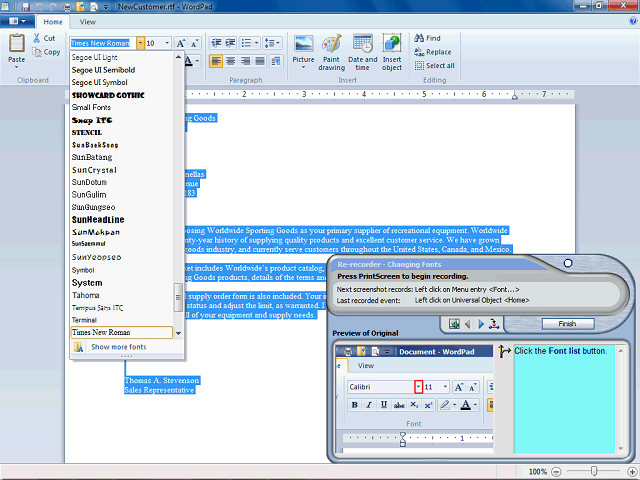Open the Paragraph settings dialog icon

[x=276, y=61]
